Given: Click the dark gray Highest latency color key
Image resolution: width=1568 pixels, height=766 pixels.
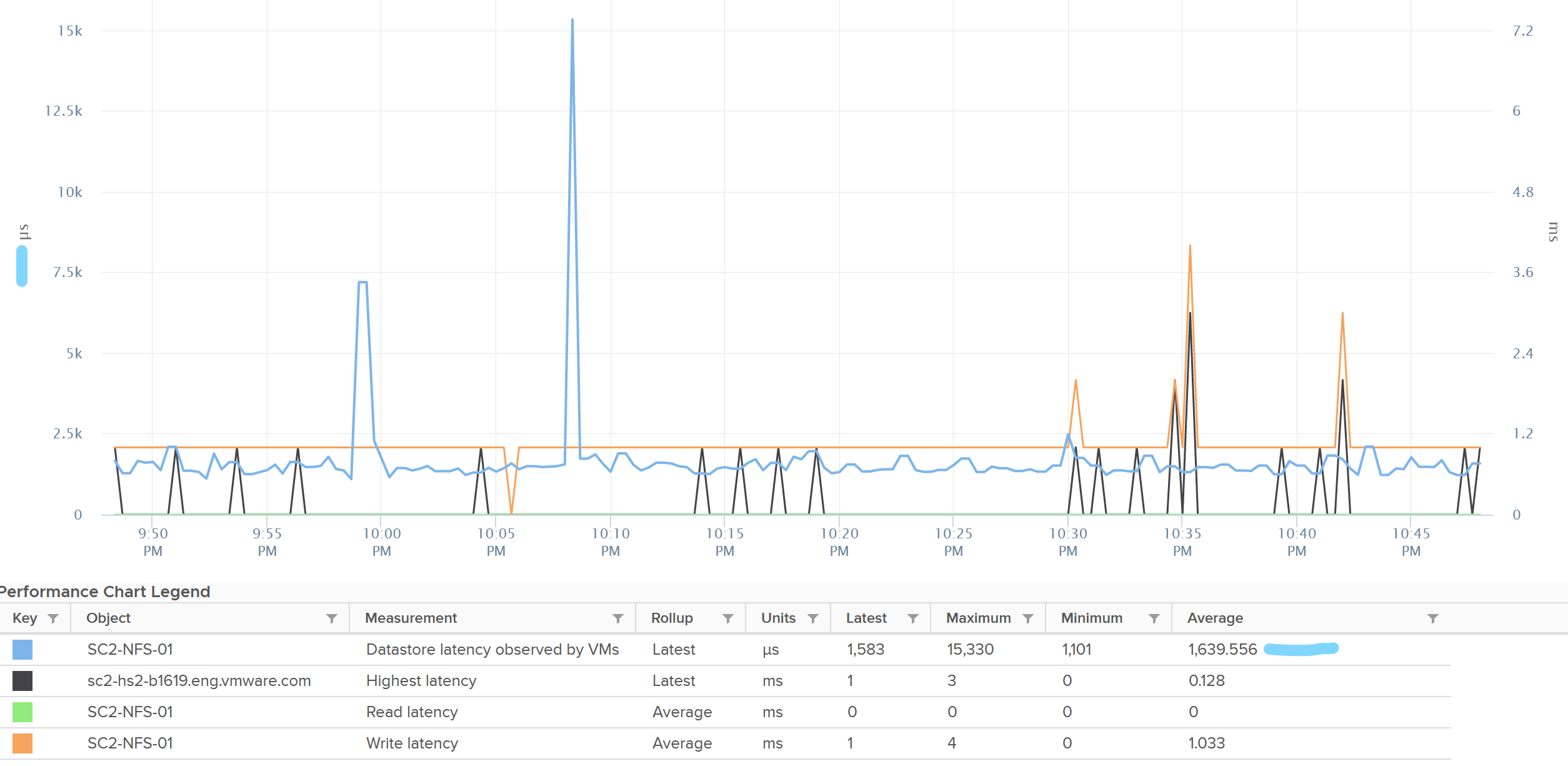Looking at the screenshot, I should coord(22,681).
